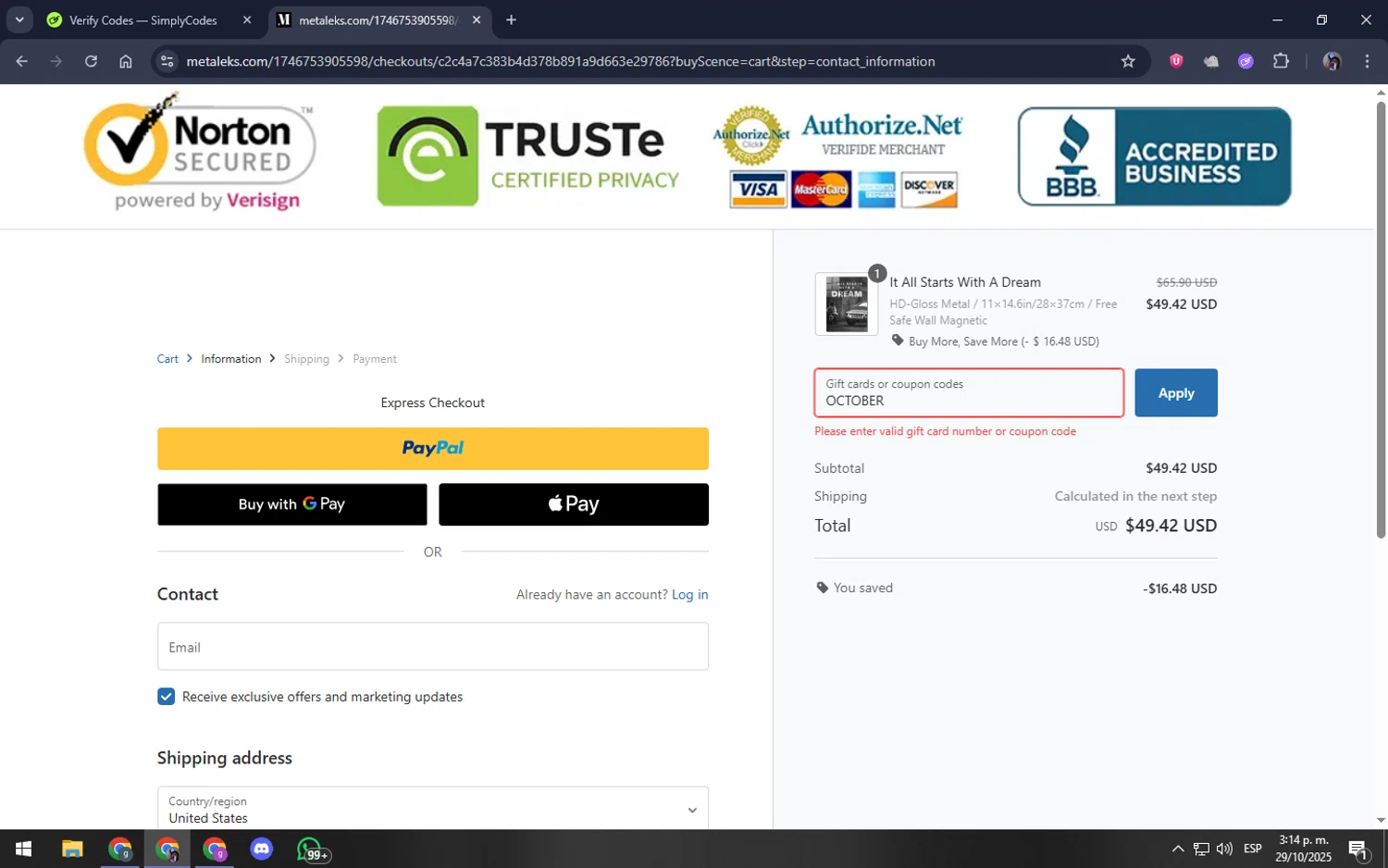Focus the Email input field
1388x868 pixels.
point(433,646)
